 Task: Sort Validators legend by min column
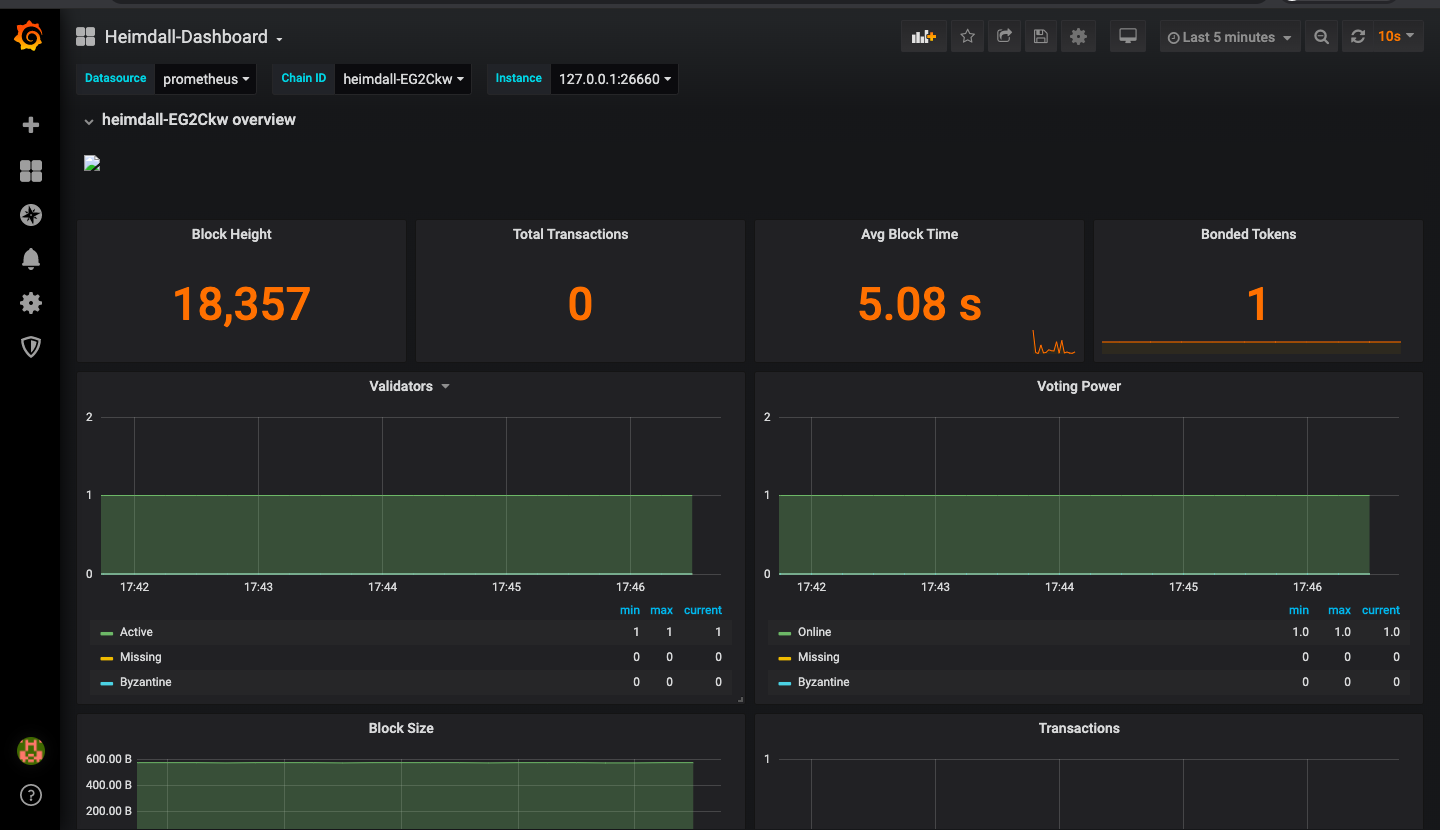click(x=629, y=610)
